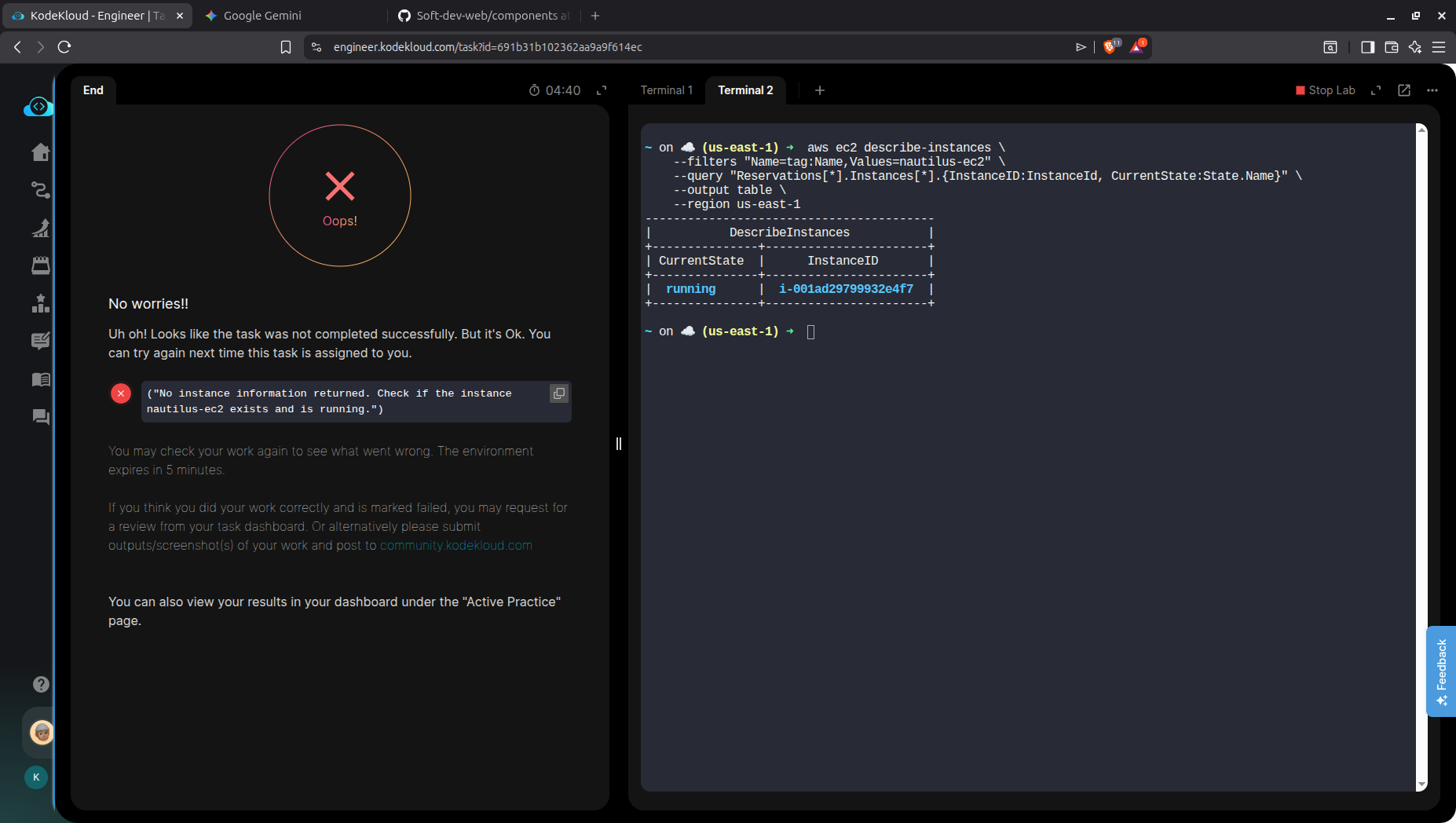Viewport: 1456px width, 823px height.
Task: Open the learning paths route icon
Action: click(41, 190)
